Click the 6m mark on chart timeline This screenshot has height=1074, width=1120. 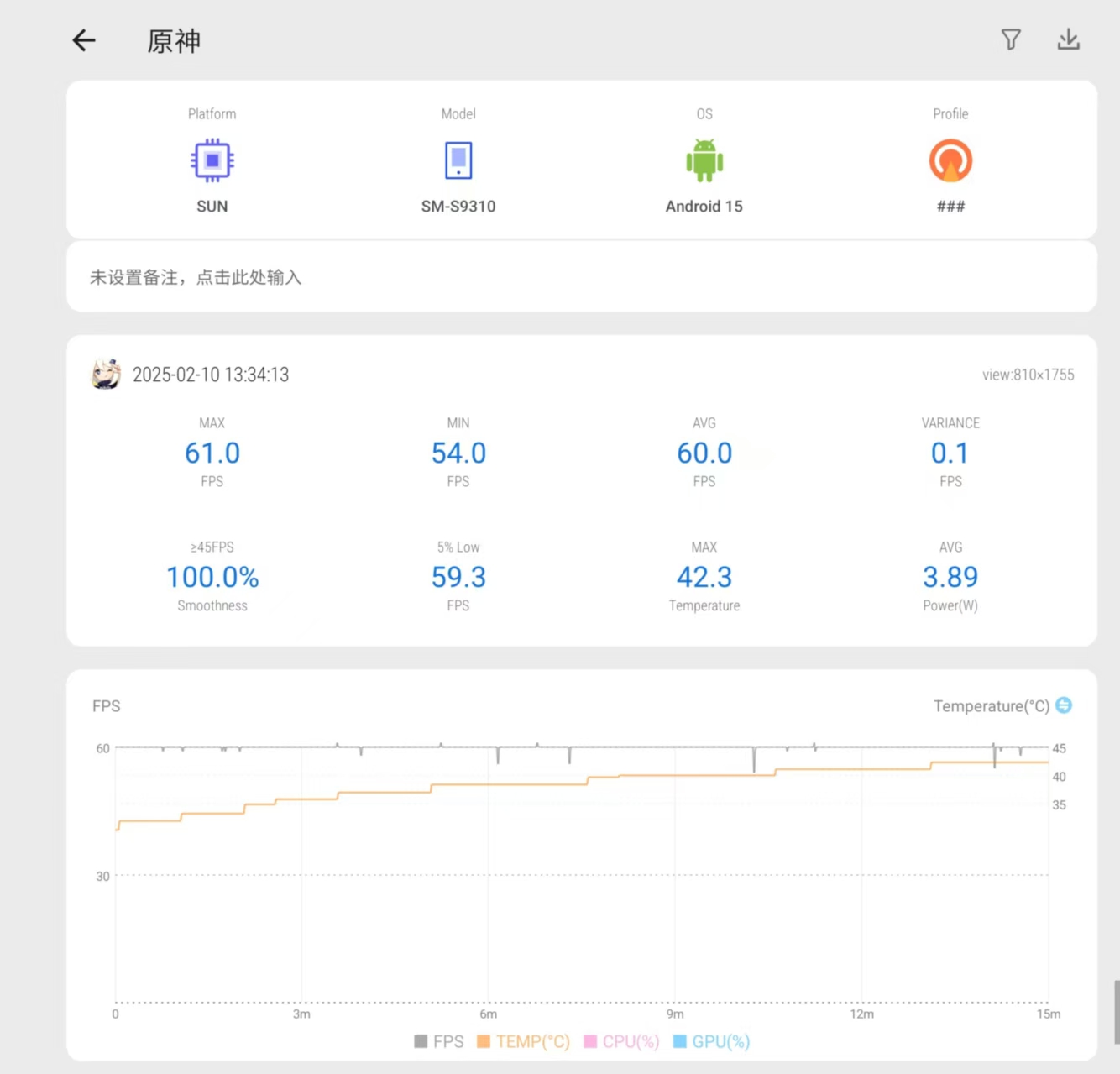point(489,1014)
